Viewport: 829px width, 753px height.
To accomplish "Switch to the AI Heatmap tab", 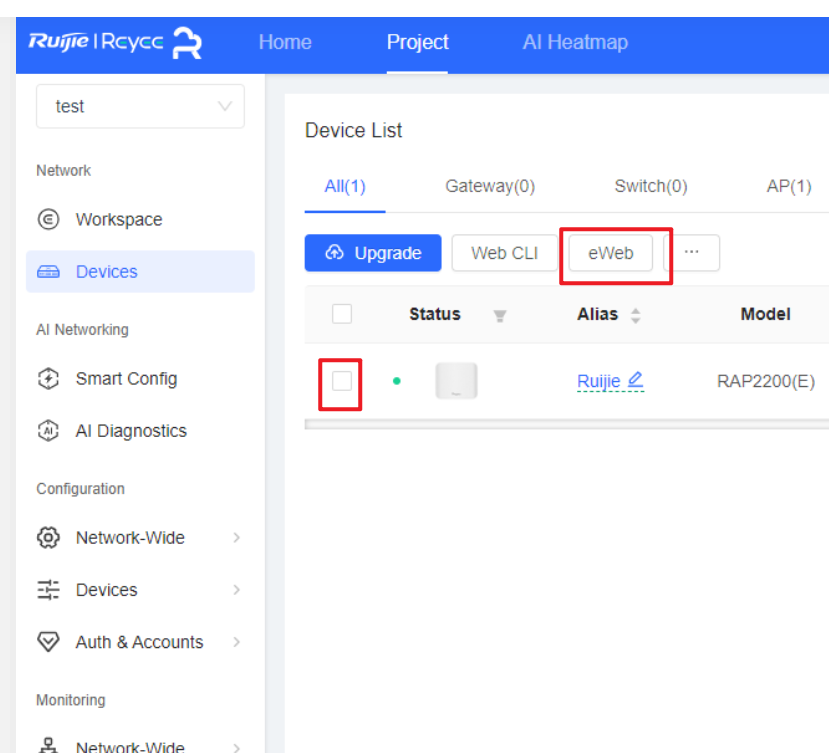I will 575,42.
